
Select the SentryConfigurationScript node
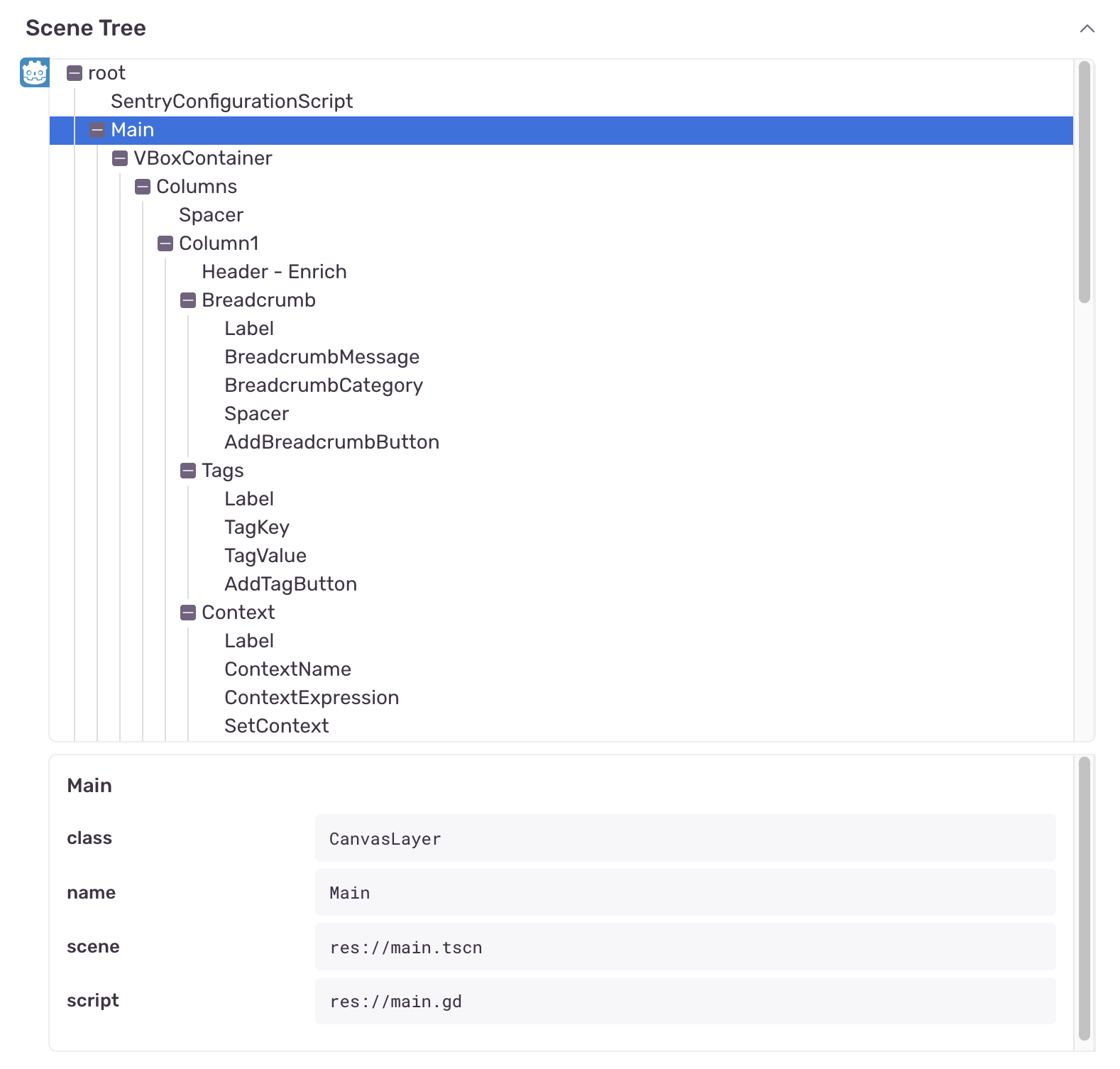(x=231, y=102)
